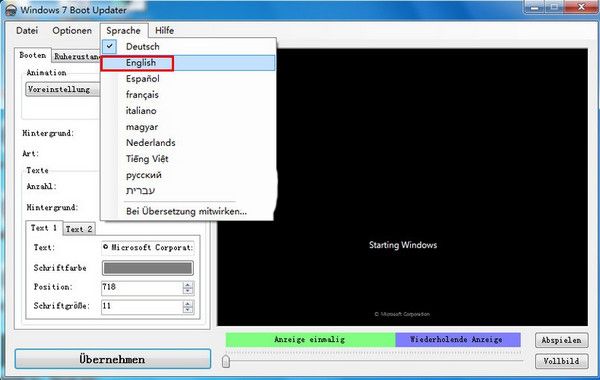
Task: Open the Hilfe menu
Action: point(165,31)
